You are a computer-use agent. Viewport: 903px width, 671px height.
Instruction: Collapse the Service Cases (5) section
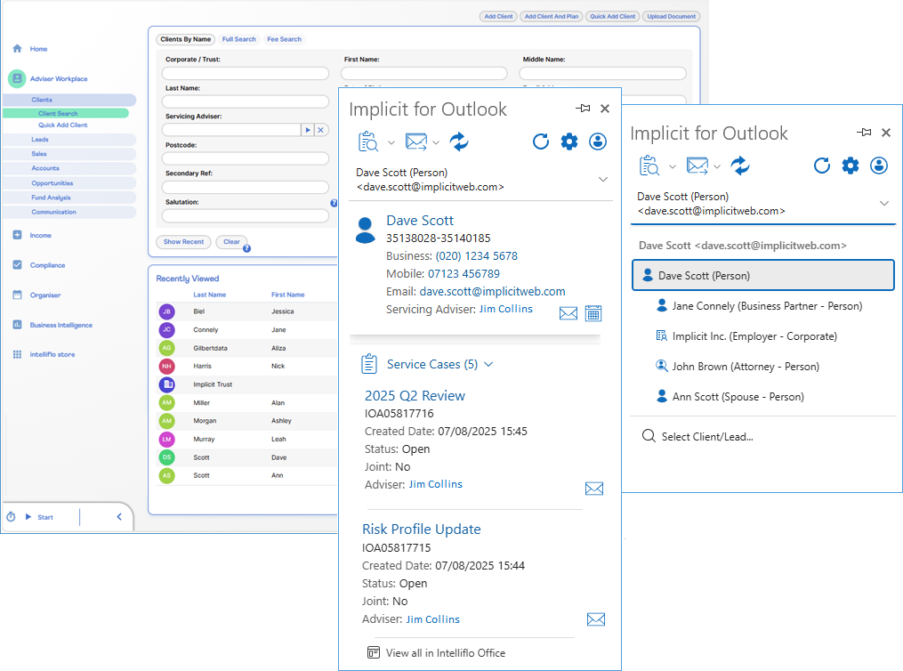point(489,365)
